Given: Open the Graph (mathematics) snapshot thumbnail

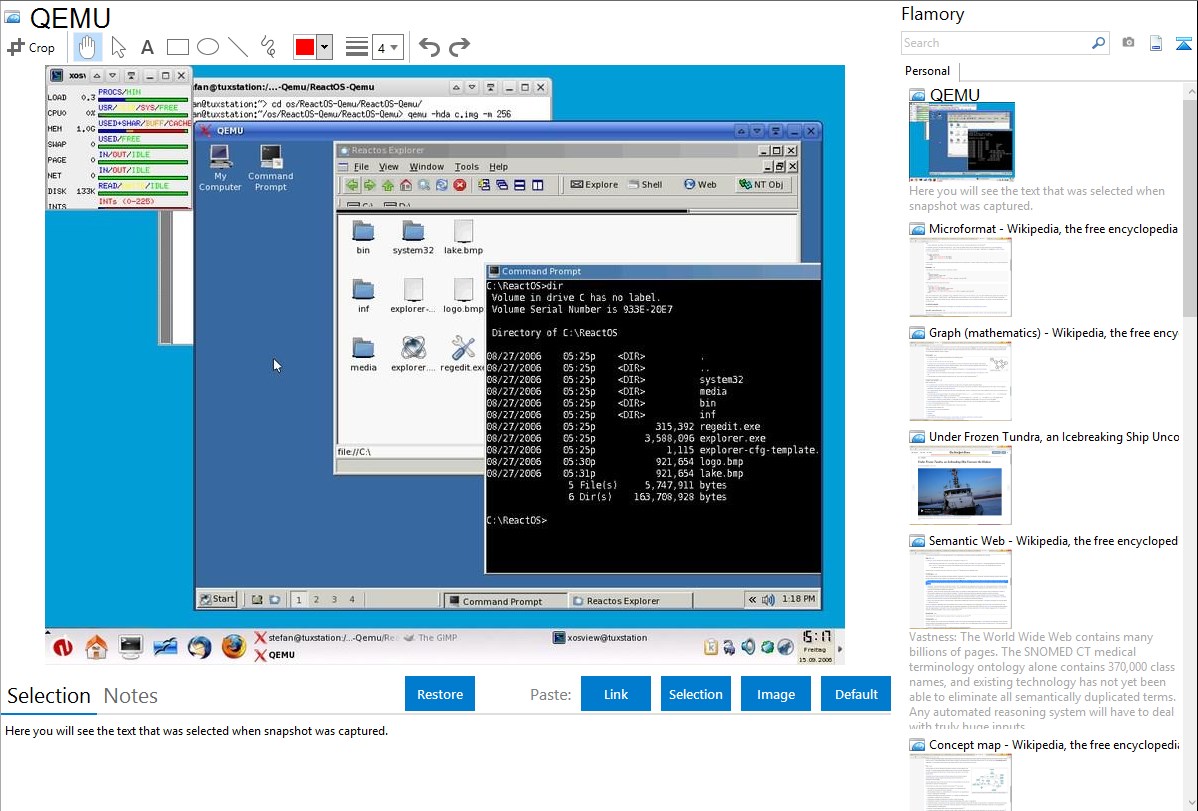Looking at the screenshot, I should 960,381.
